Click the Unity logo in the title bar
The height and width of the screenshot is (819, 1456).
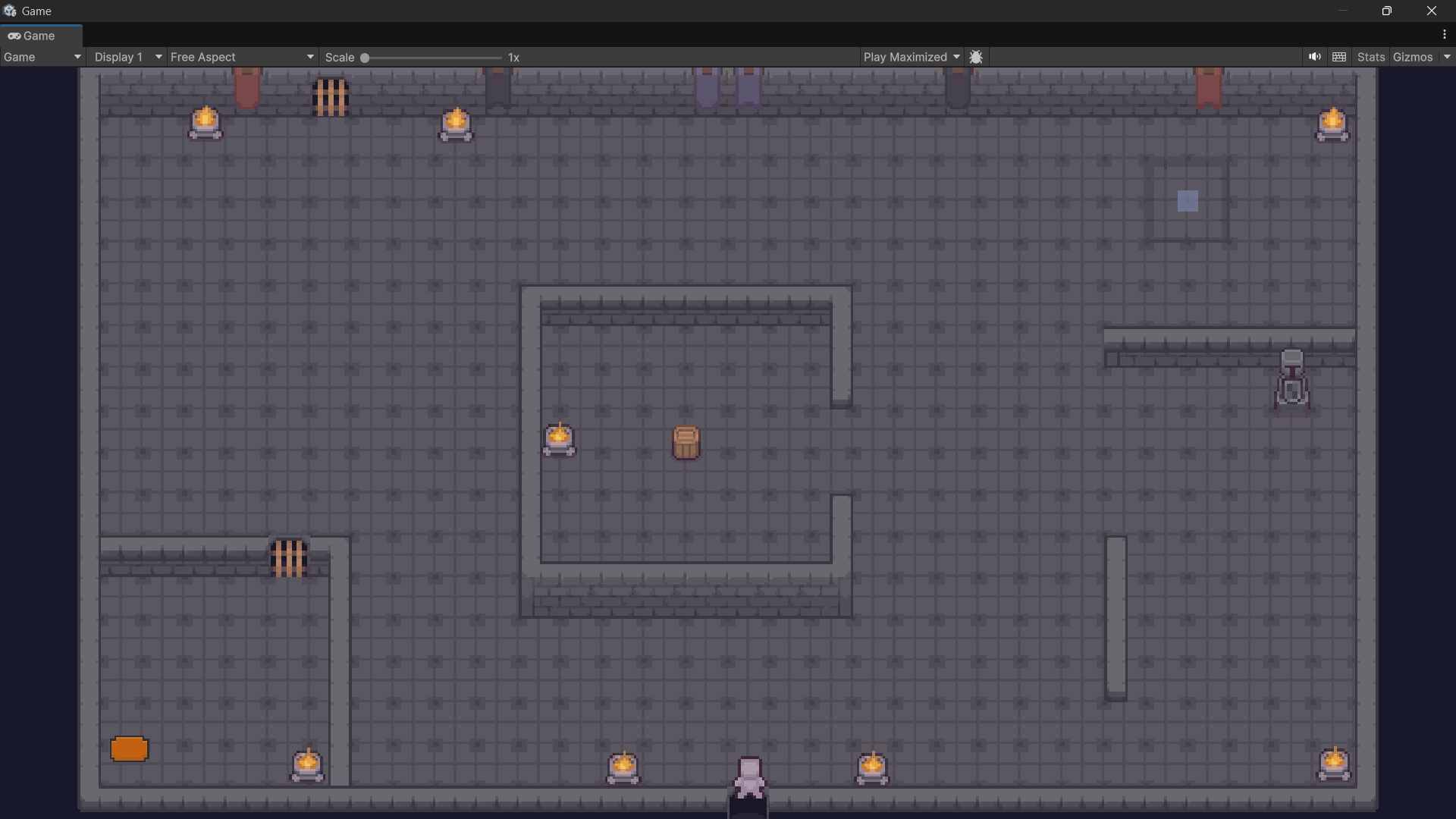[x=10, y=11]
